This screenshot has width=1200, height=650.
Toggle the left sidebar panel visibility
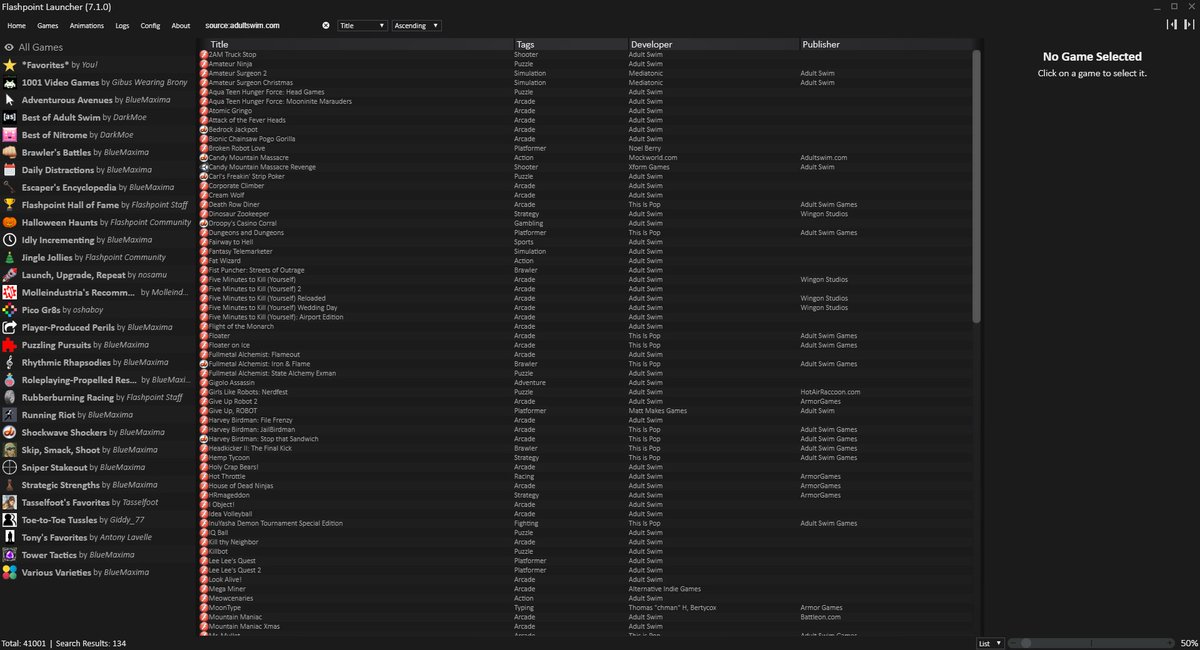[1171, 25]
